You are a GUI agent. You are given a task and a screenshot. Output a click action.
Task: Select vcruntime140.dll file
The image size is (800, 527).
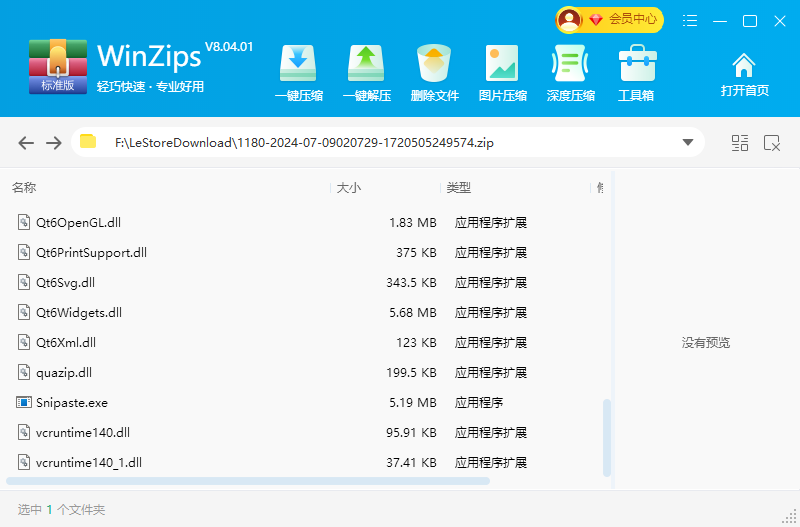click(x=308, y=433)
